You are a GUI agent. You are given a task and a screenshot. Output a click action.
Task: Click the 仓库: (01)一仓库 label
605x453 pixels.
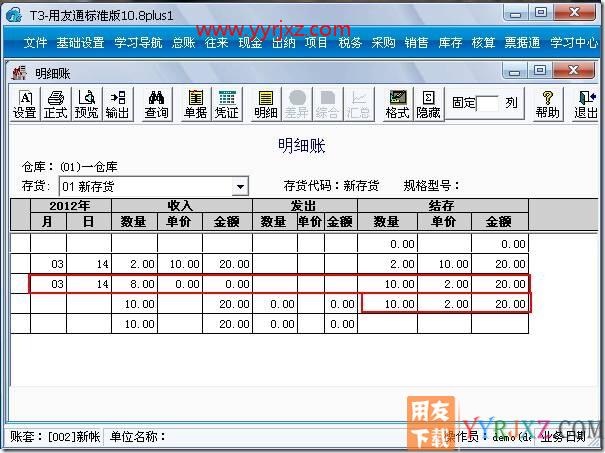tap(69, 167)
